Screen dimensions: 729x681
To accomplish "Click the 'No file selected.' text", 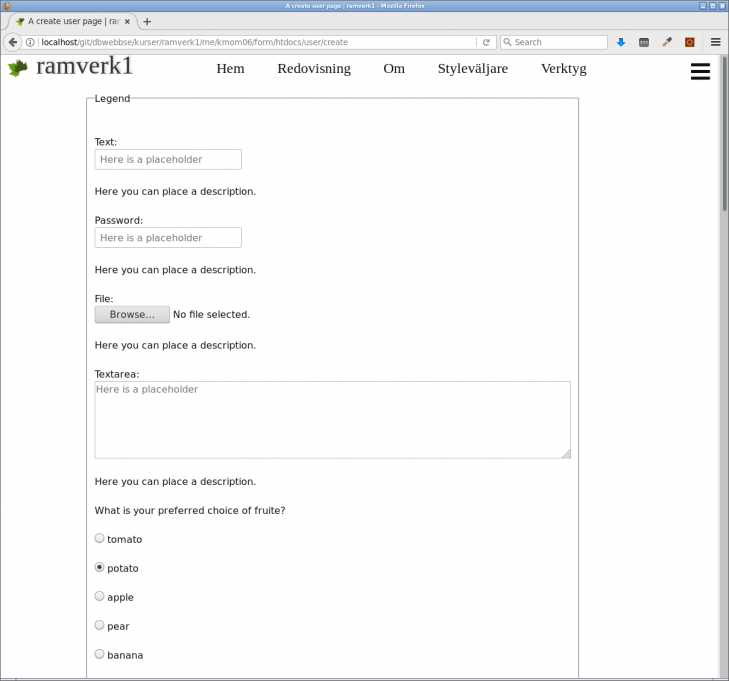I will (211, 314).
